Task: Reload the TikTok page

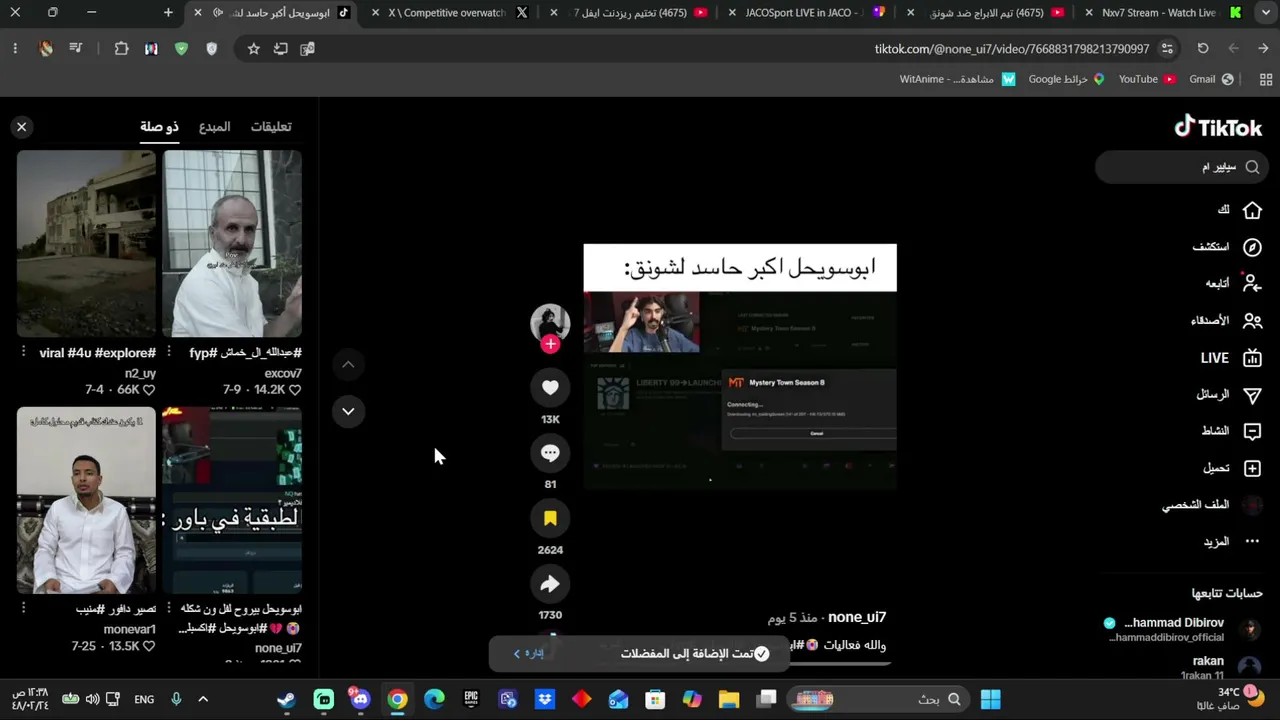Action: tap(1203, 48)
